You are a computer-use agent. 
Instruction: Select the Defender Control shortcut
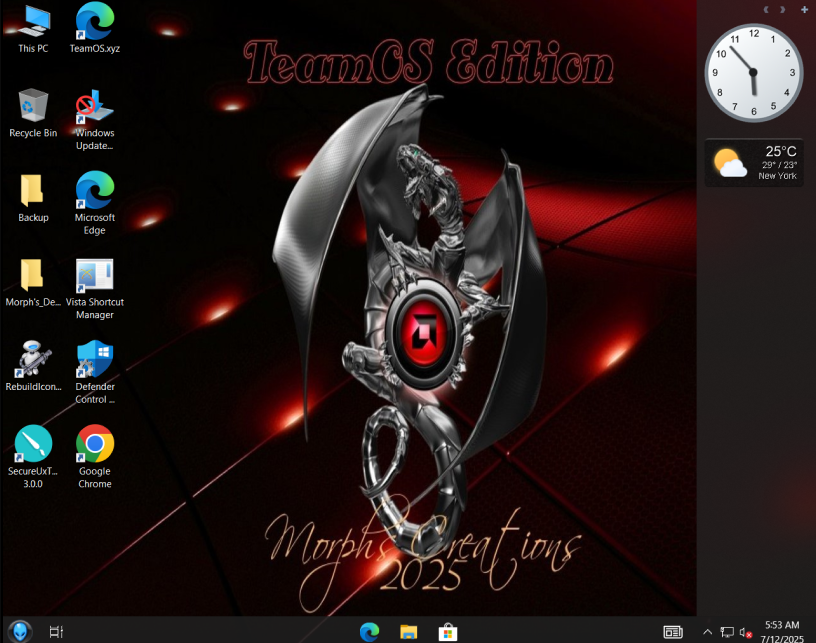tap(95, 372)
